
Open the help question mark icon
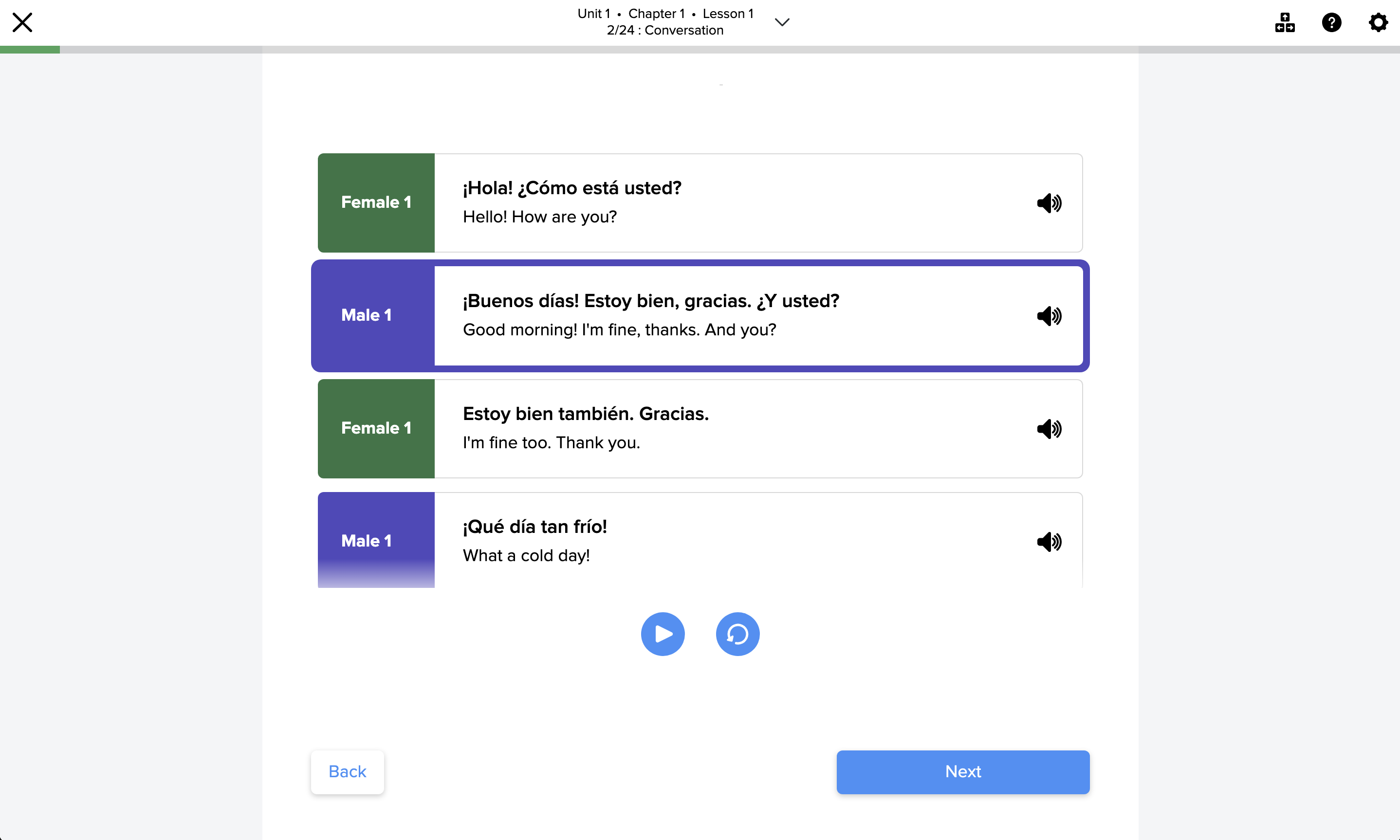1331,23
